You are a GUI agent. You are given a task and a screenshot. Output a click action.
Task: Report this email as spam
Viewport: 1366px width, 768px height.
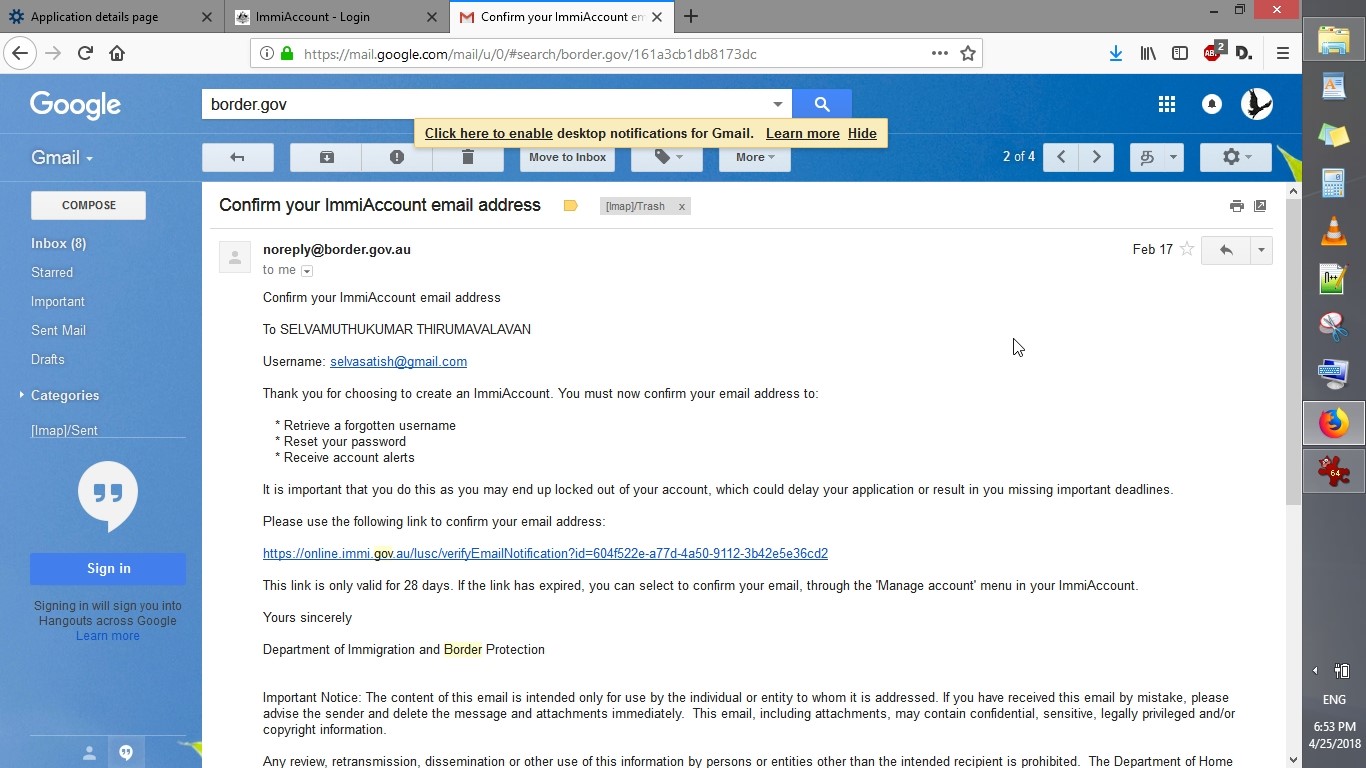(397, 157)
